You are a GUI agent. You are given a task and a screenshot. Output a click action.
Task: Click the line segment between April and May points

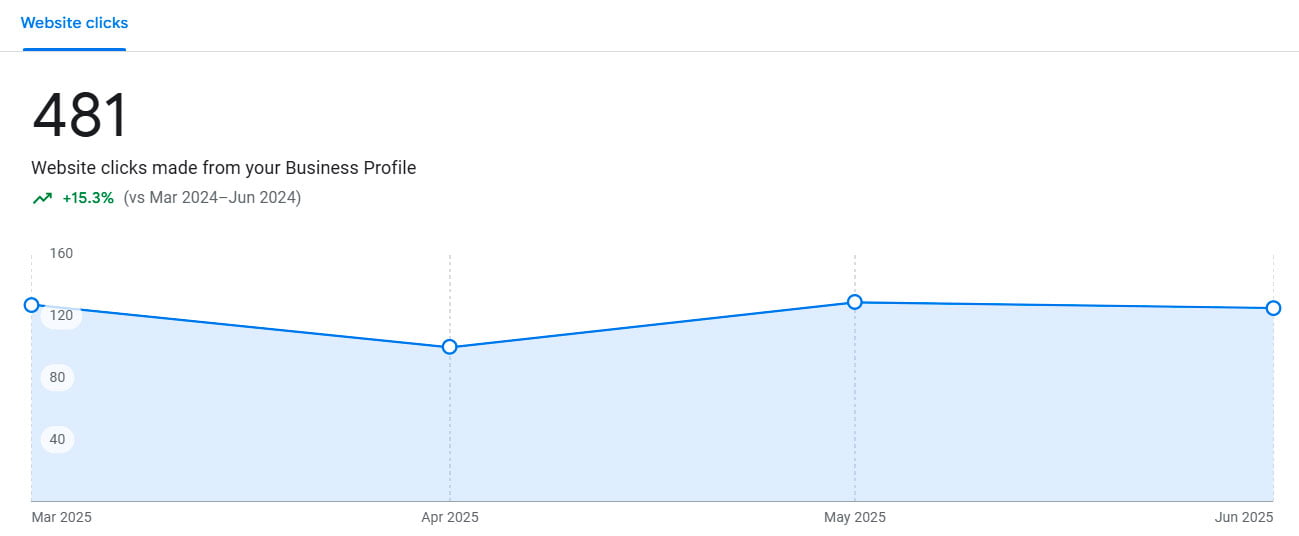[652, 325]
